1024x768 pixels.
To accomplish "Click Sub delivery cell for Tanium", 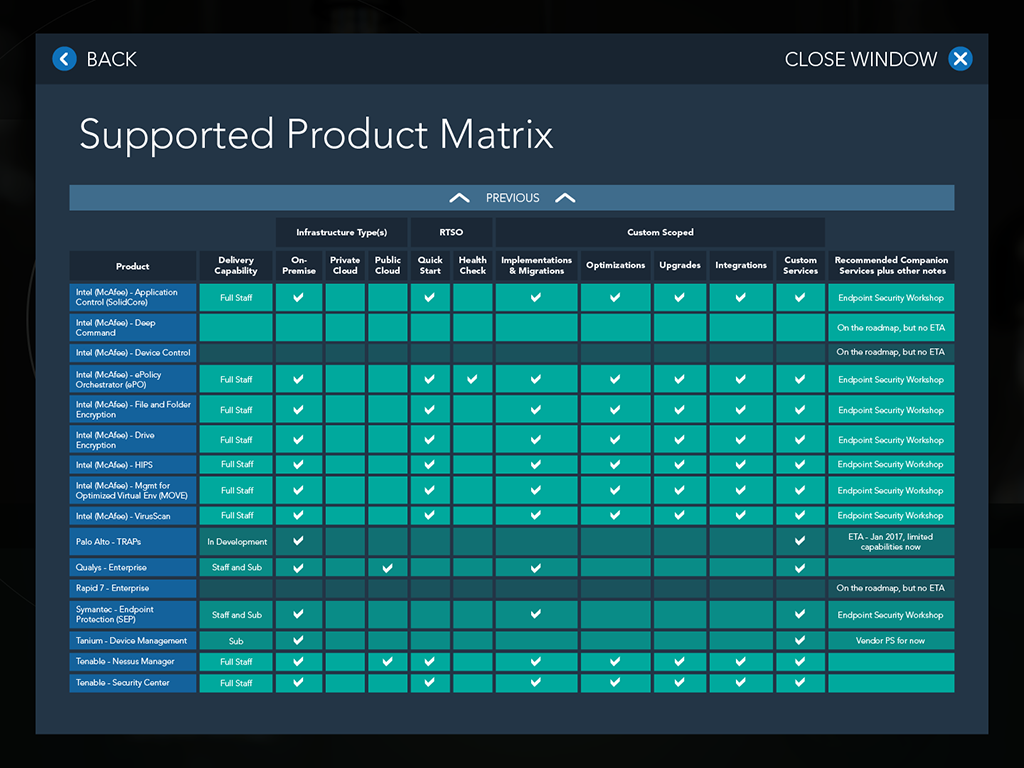I will [x=236, y=641].
